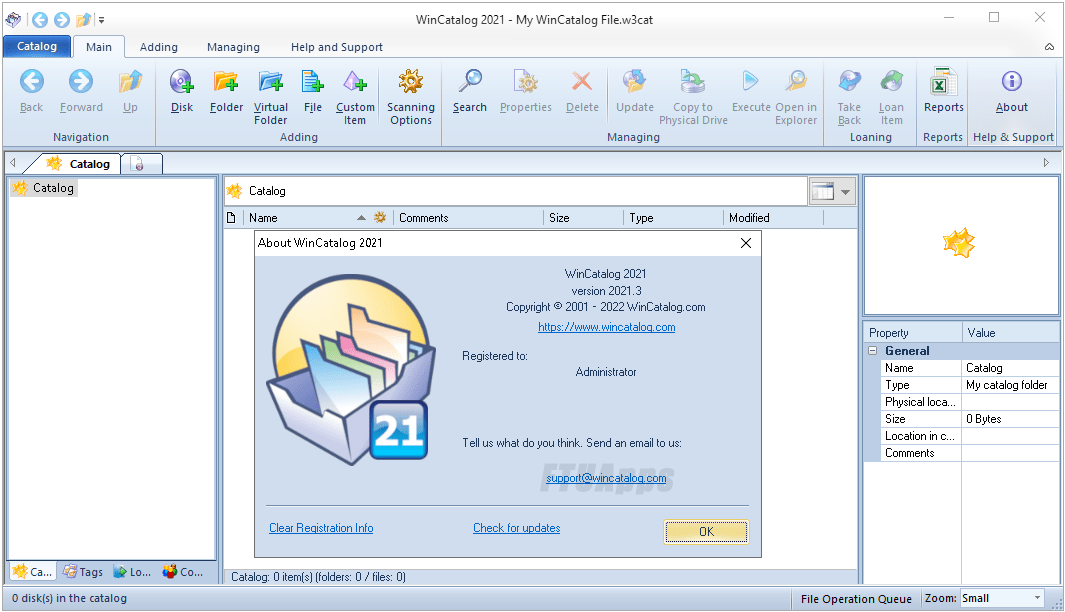The image size is (1065, 612).
Task: Select the Lo... bottom panel tab
Action: (132, 572)
